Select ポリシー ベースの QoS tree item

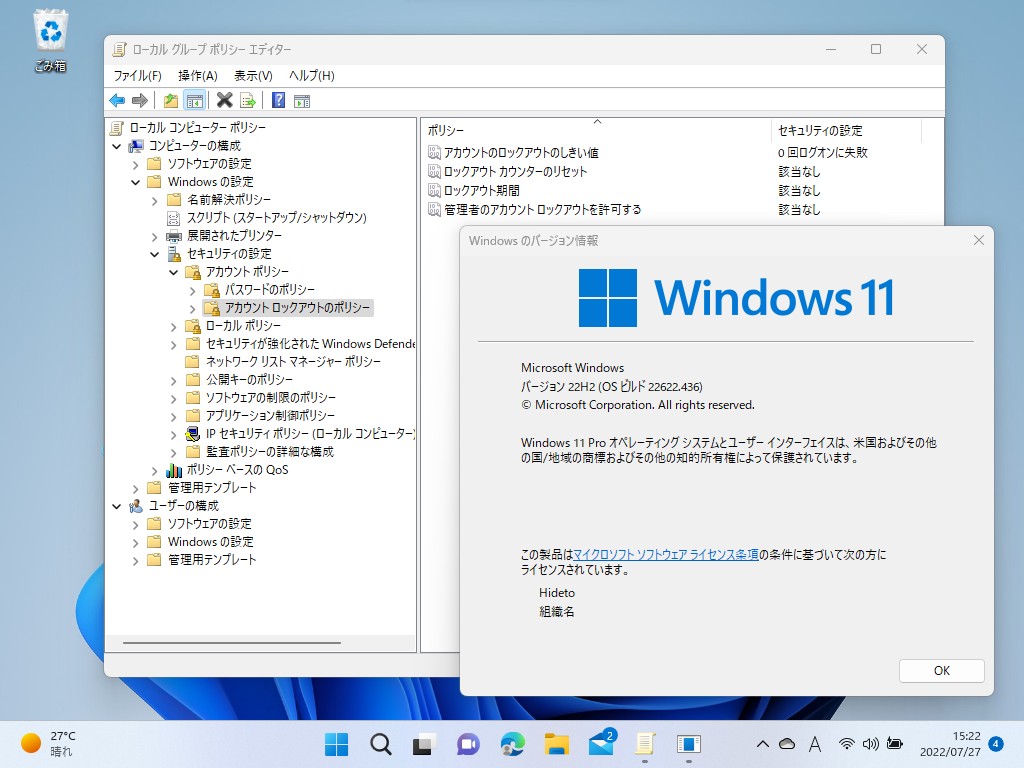(237, 470)
